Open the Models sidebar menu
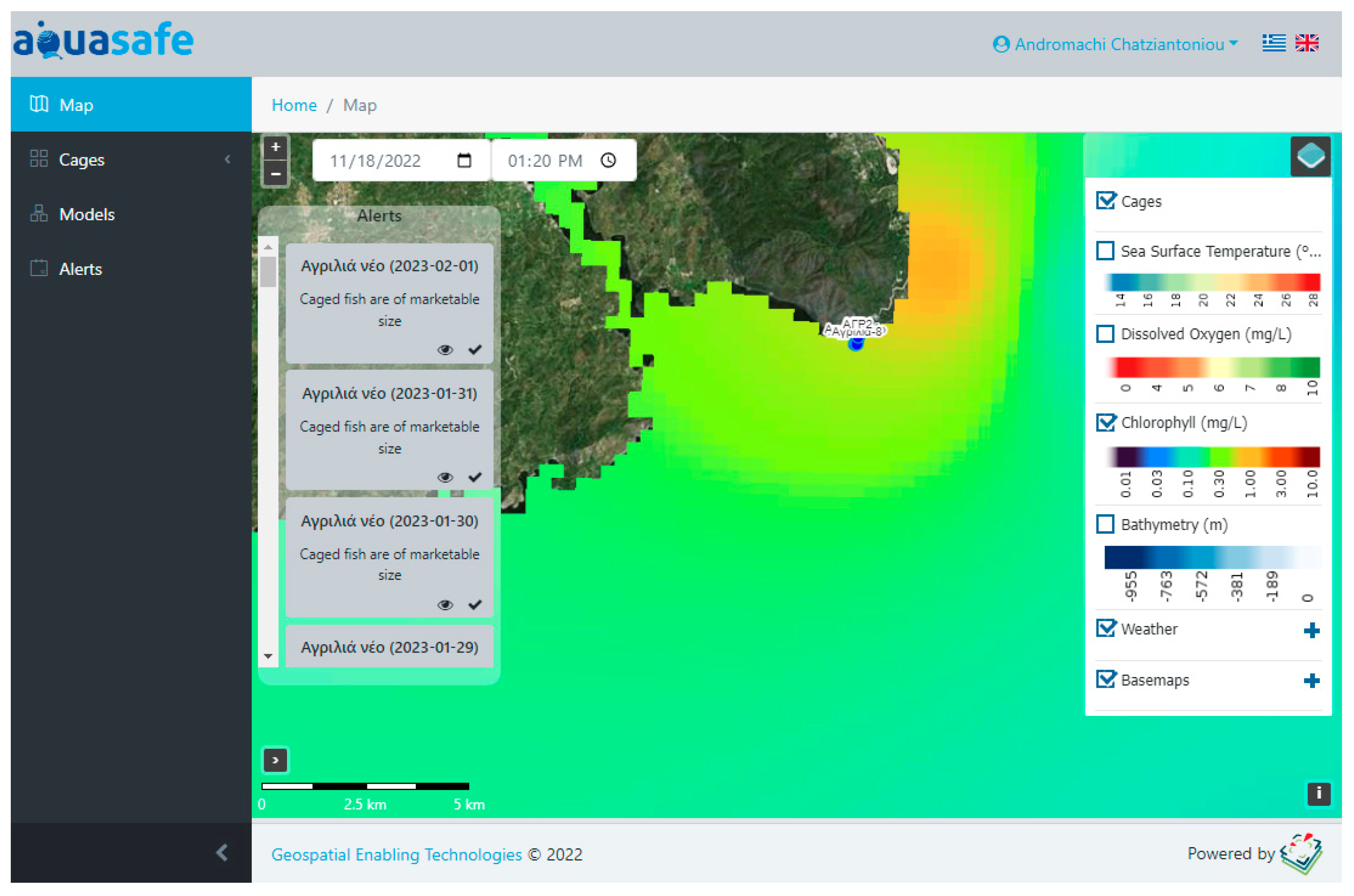The height and width of the screenshot is (896, 1354). click(87, 214)
